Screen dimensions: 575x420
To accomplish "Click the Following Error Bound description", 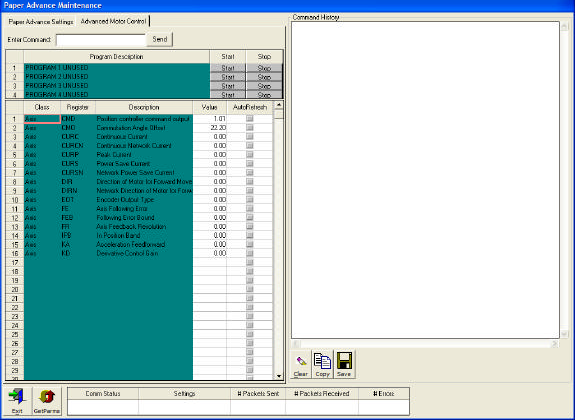I will coord(144,218).
